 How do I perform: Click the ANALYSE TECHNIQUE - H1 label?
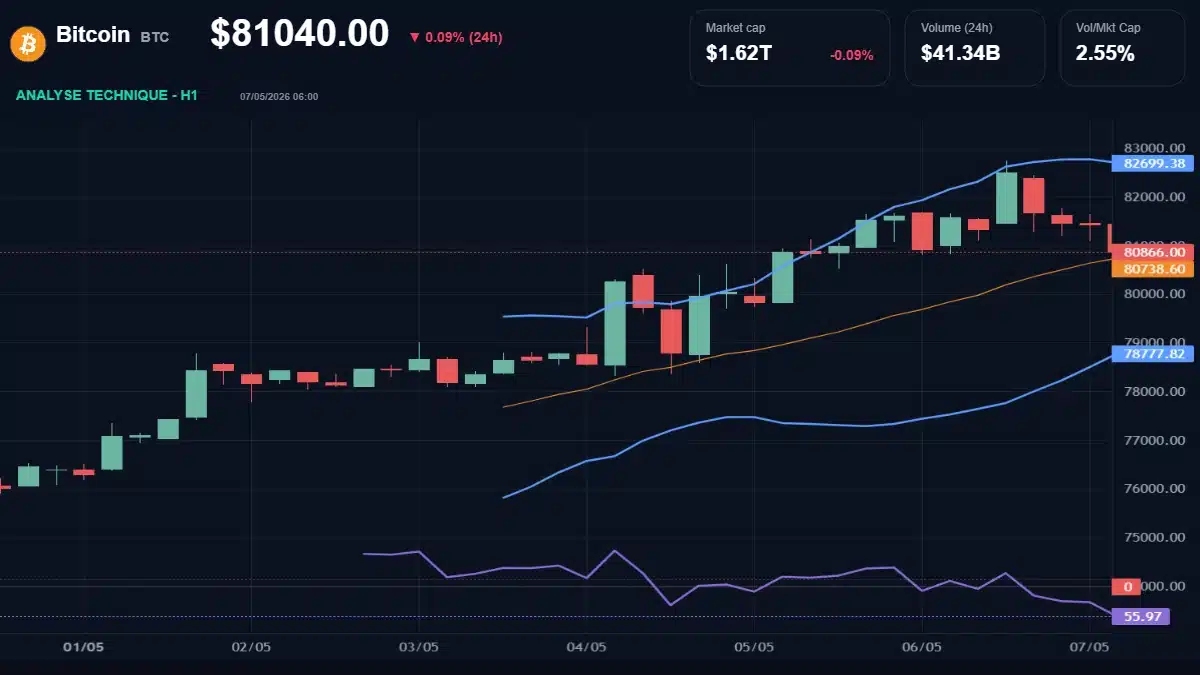[x=107, y=95]
